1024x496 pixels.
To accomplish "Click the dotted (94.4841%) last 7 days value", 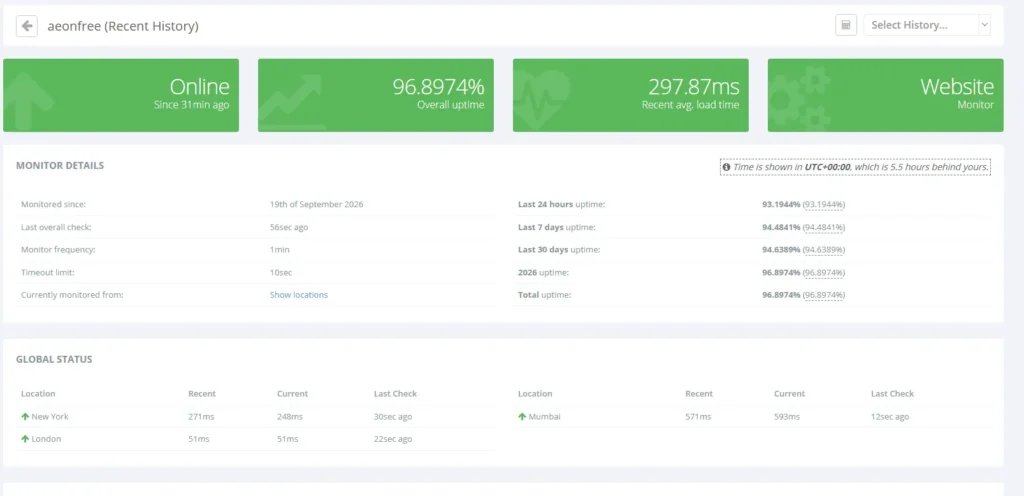I will pos(824,227).
